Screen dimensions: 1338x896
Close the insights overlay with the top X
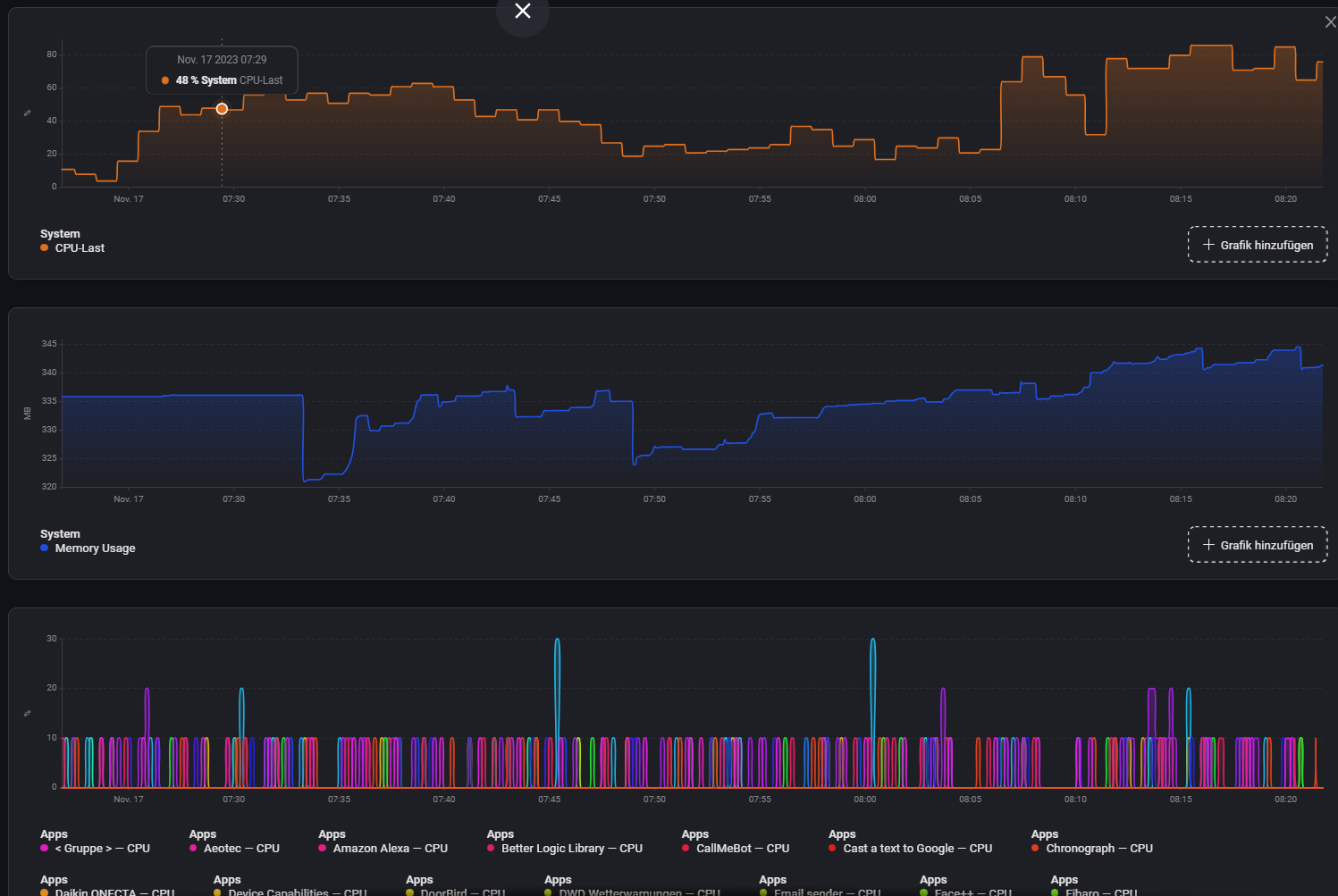coord(523,12)
